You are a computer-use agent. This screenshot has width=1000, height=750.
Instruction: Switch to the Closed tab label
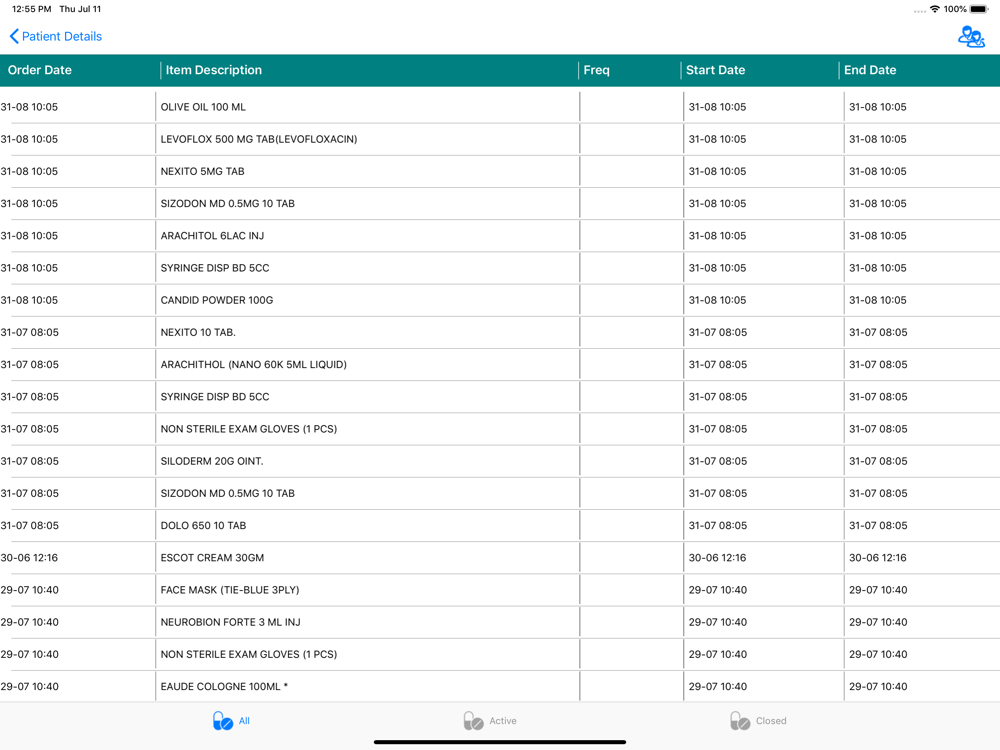click(x=771, y=721)
